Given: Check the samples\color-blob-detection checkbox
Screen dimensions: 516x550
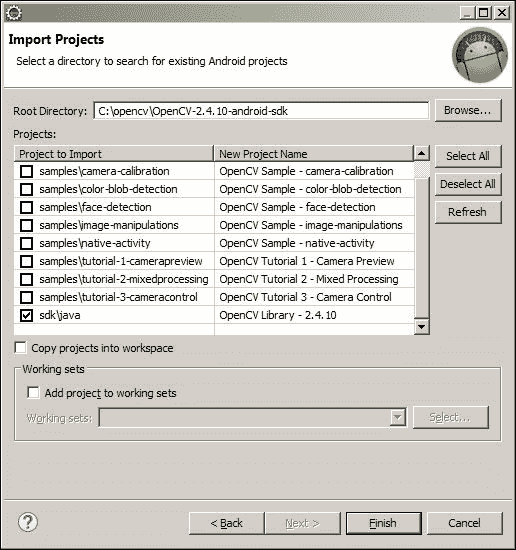Looking at the screenshot, I should [26, 189].
